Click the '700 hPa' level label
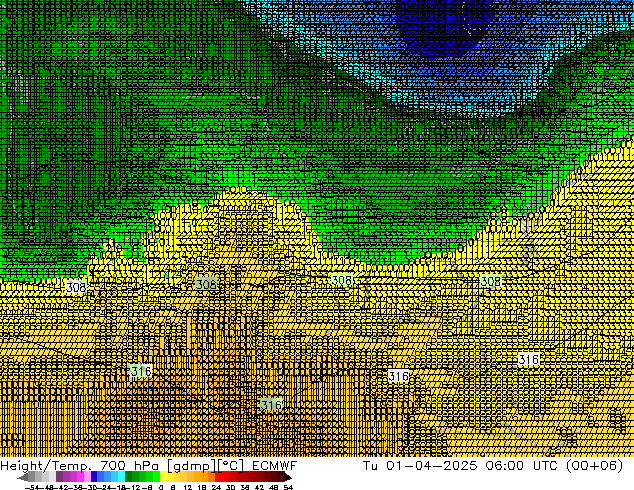 click(x=129, y=466)
